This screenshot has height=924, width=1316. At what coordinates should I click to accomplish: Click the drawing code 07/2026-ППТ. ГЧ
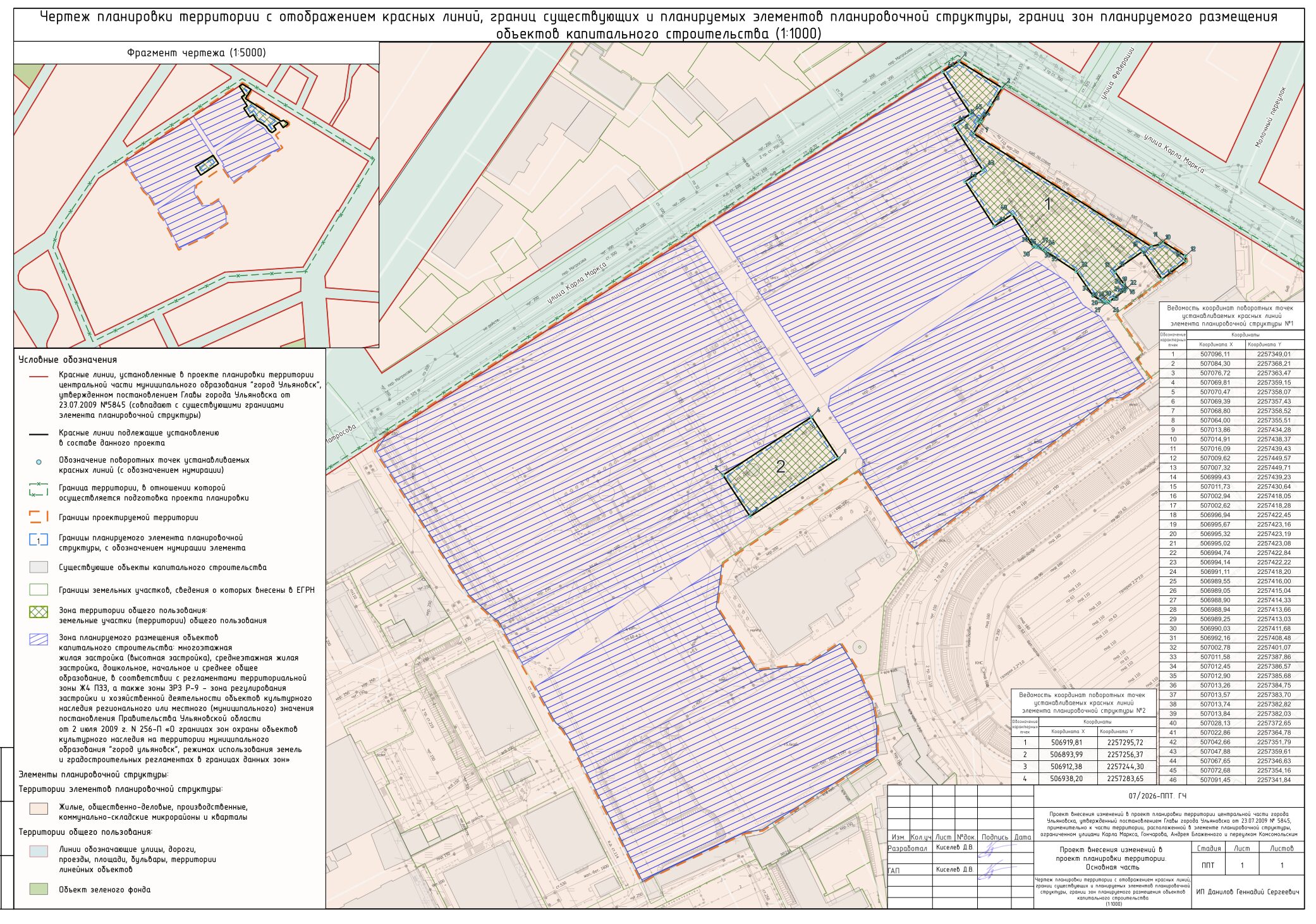[1157, 796]
